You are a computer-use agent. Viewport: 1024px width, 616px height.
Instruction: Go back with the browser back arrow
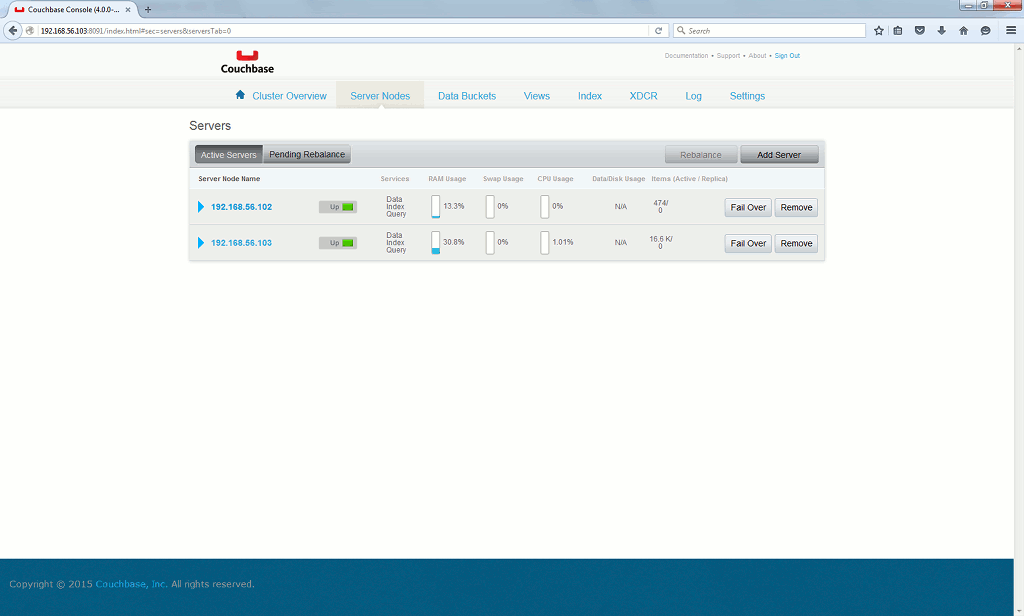13,31
